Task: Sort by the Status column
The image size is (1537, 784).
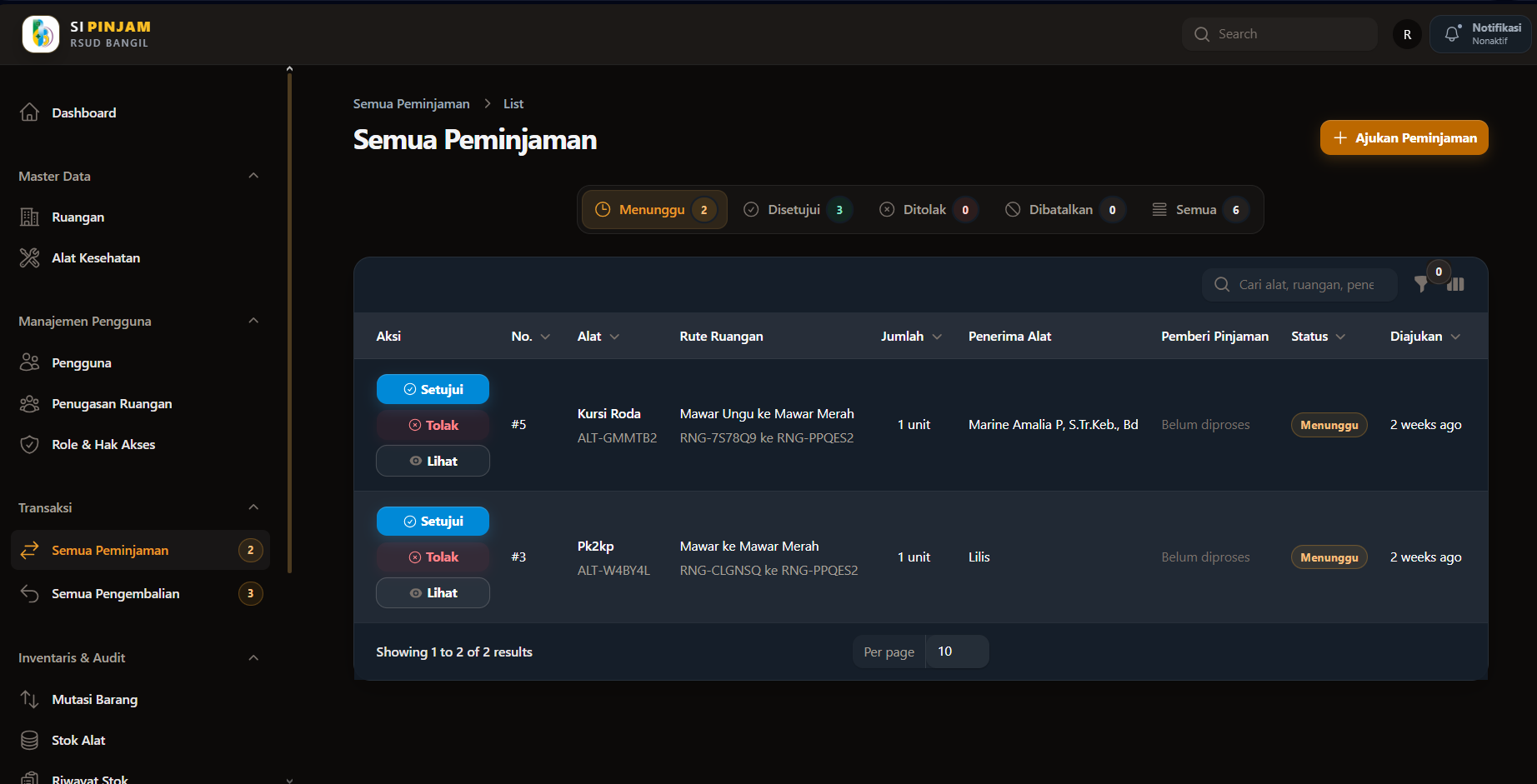Action: tap(1319, 336)
